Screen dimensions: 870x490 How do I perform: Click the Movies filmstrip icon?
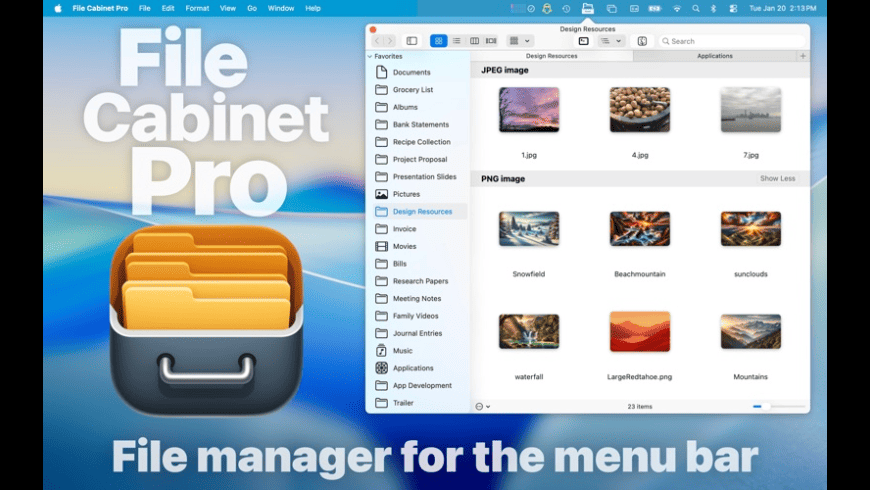[x=381, y=246]
